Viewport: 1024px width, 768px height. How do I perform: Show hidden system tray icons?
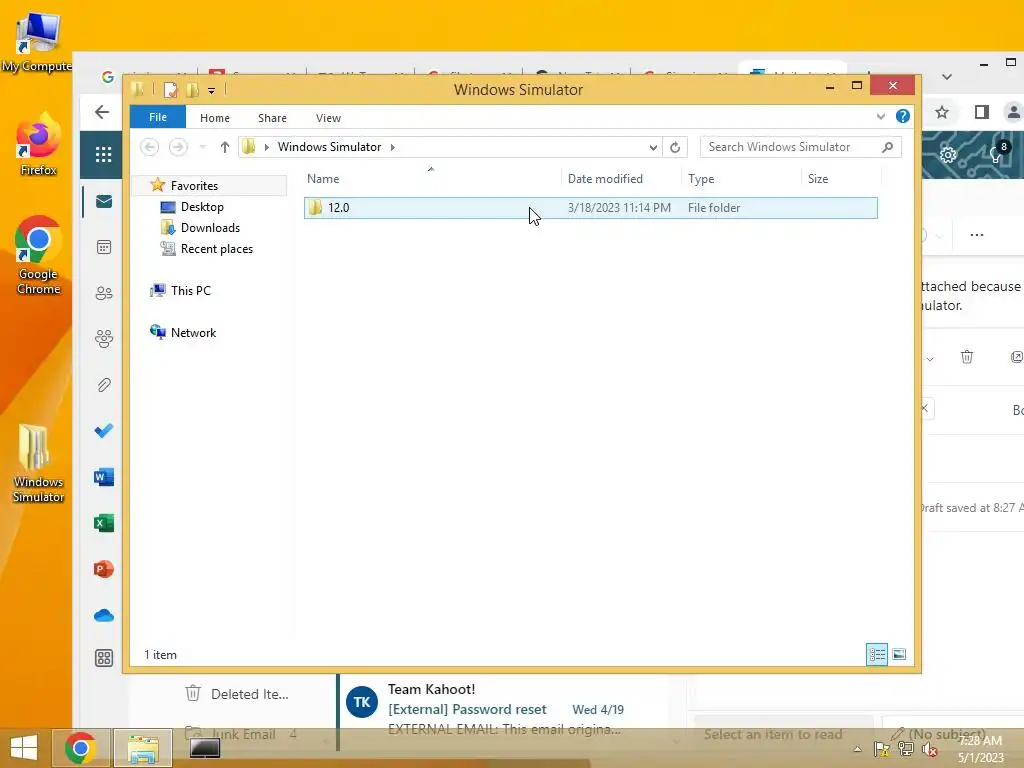point(857,749)
